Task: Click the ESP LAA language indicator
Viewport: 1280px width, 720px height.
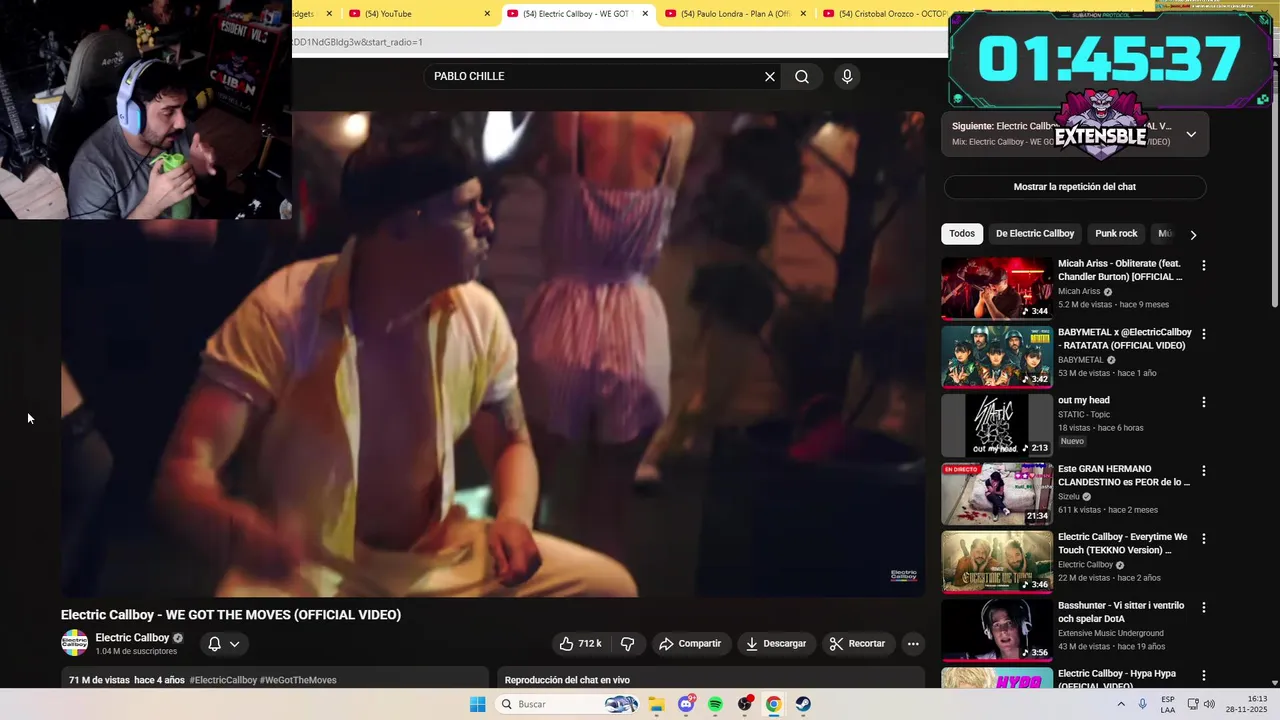Action: tap(1168, 704)
